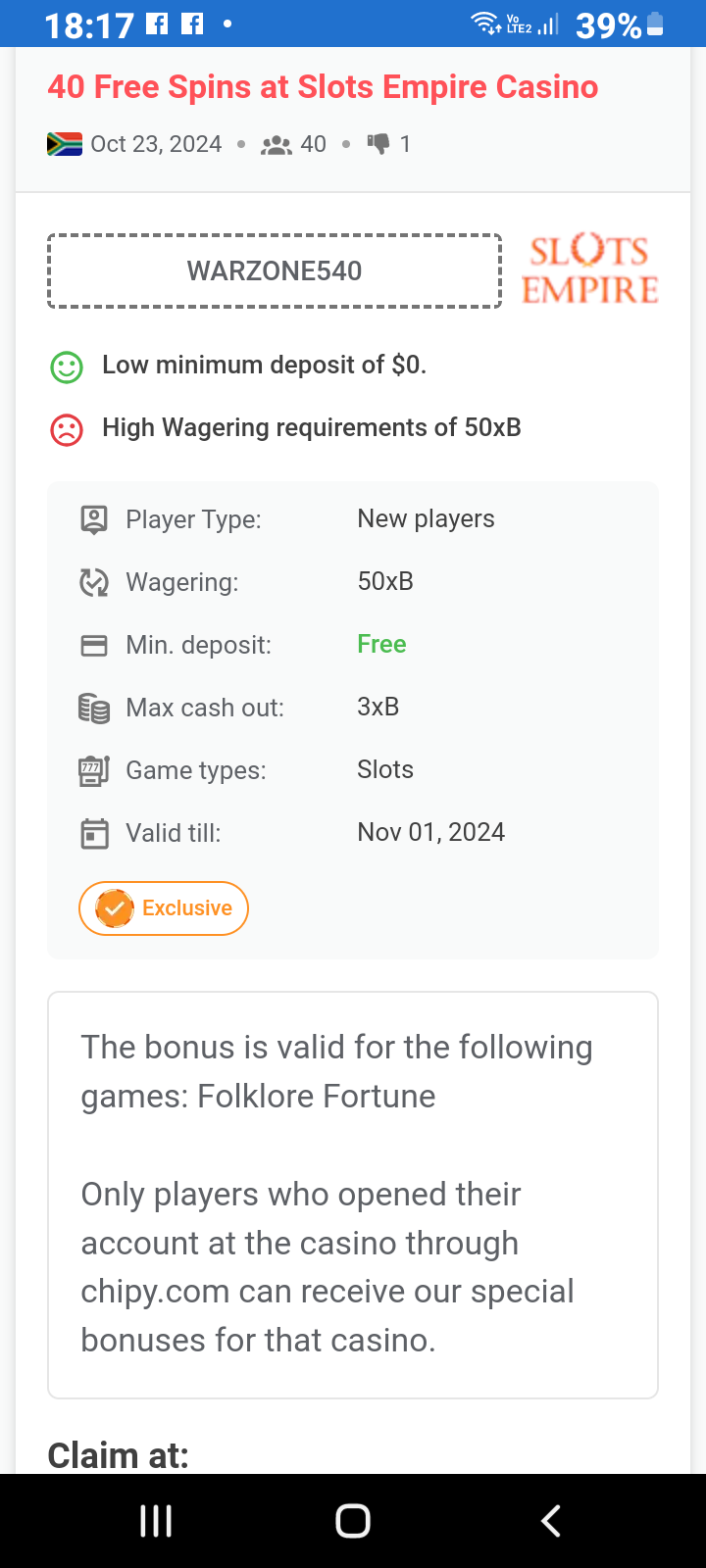This screenshot has height=1568, width=706.
Task: Tap the Exclusive badge
Action: pos(164,908)
